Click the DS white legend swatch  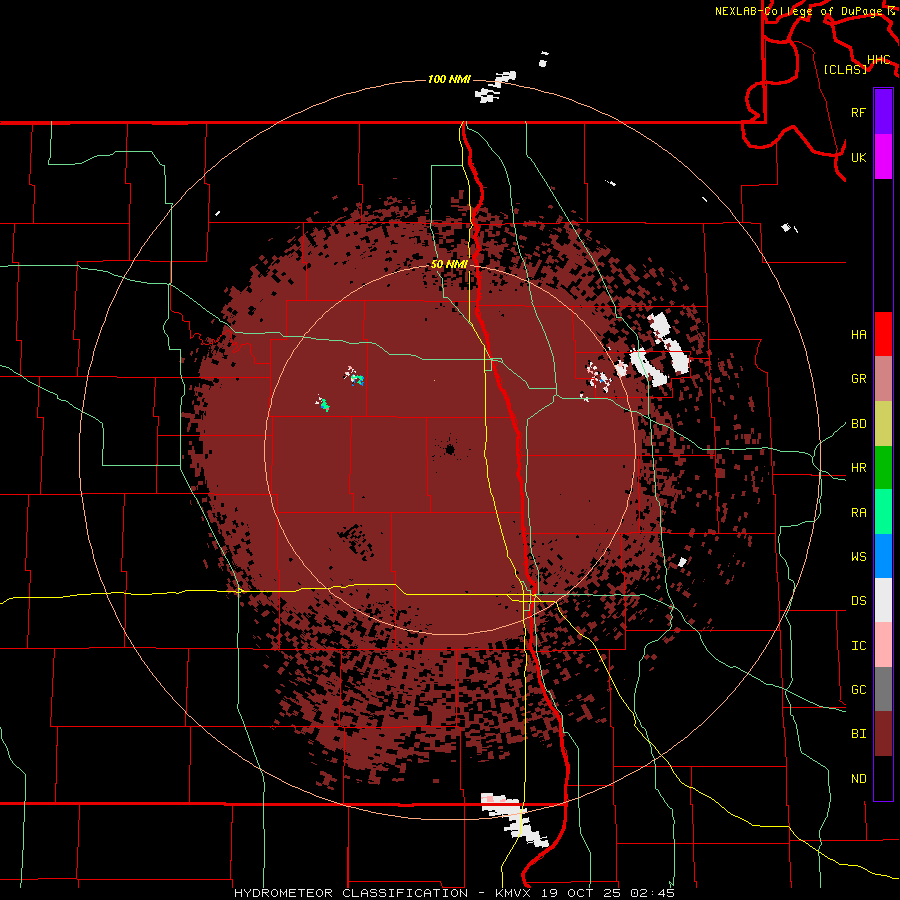(883, 600)
